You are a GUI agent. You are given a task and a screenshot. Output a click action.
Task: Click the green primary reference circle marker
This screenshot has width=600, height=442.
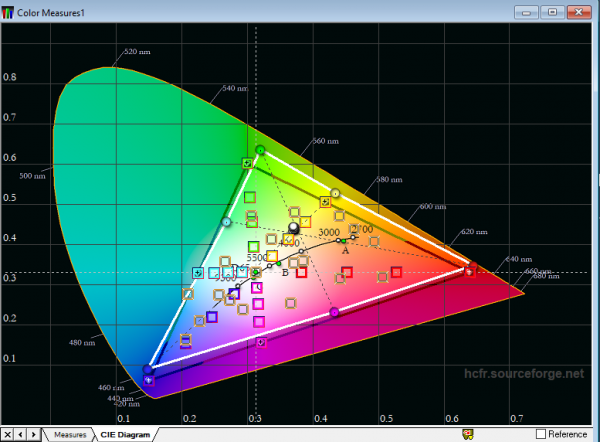click(260, 150)
